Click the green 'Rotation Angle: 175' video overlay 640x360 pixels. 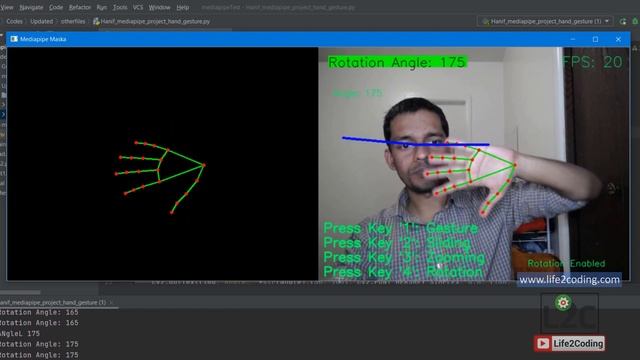tap(397, 62)
